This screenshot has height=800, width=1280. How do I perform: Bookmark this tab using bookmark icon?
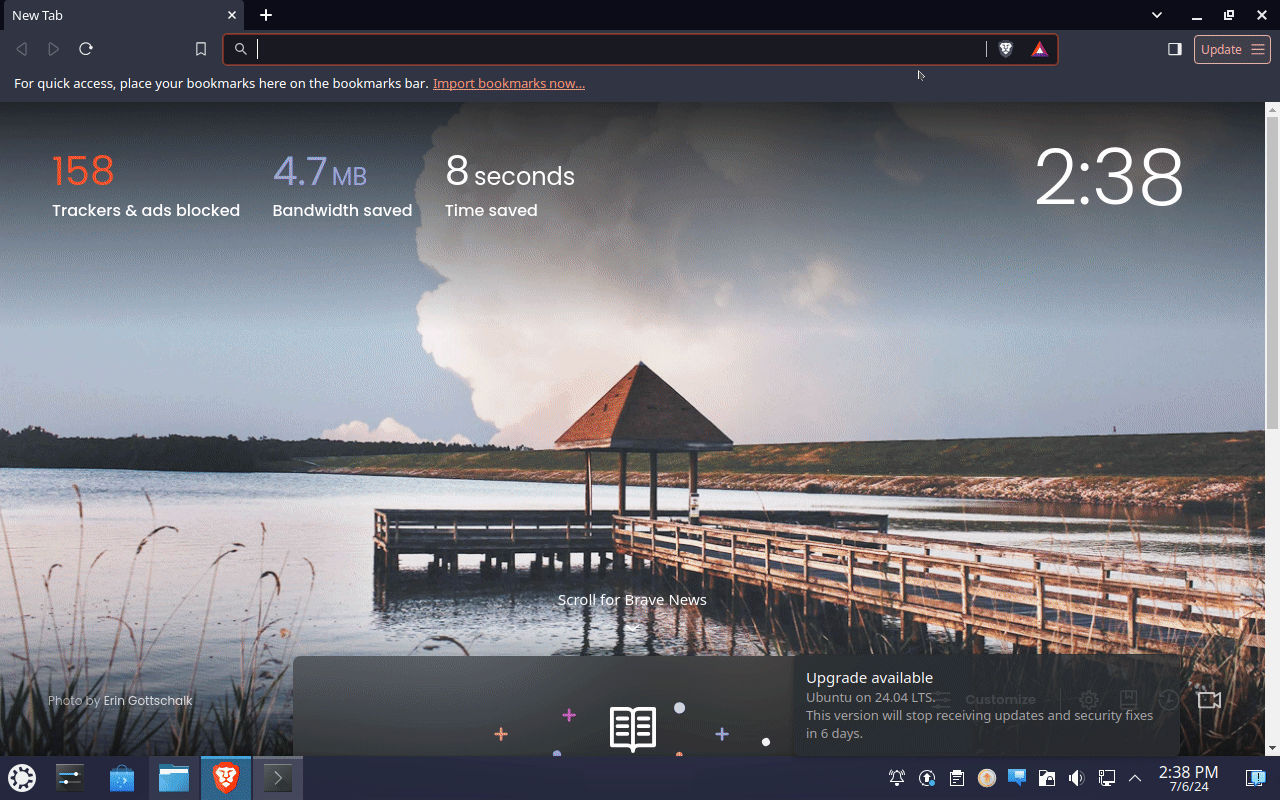[201, 49]
